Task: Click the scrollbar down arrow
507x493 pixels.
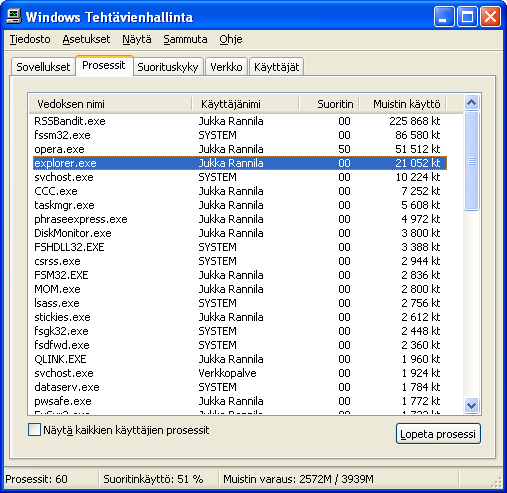Action: pos(471,406)
